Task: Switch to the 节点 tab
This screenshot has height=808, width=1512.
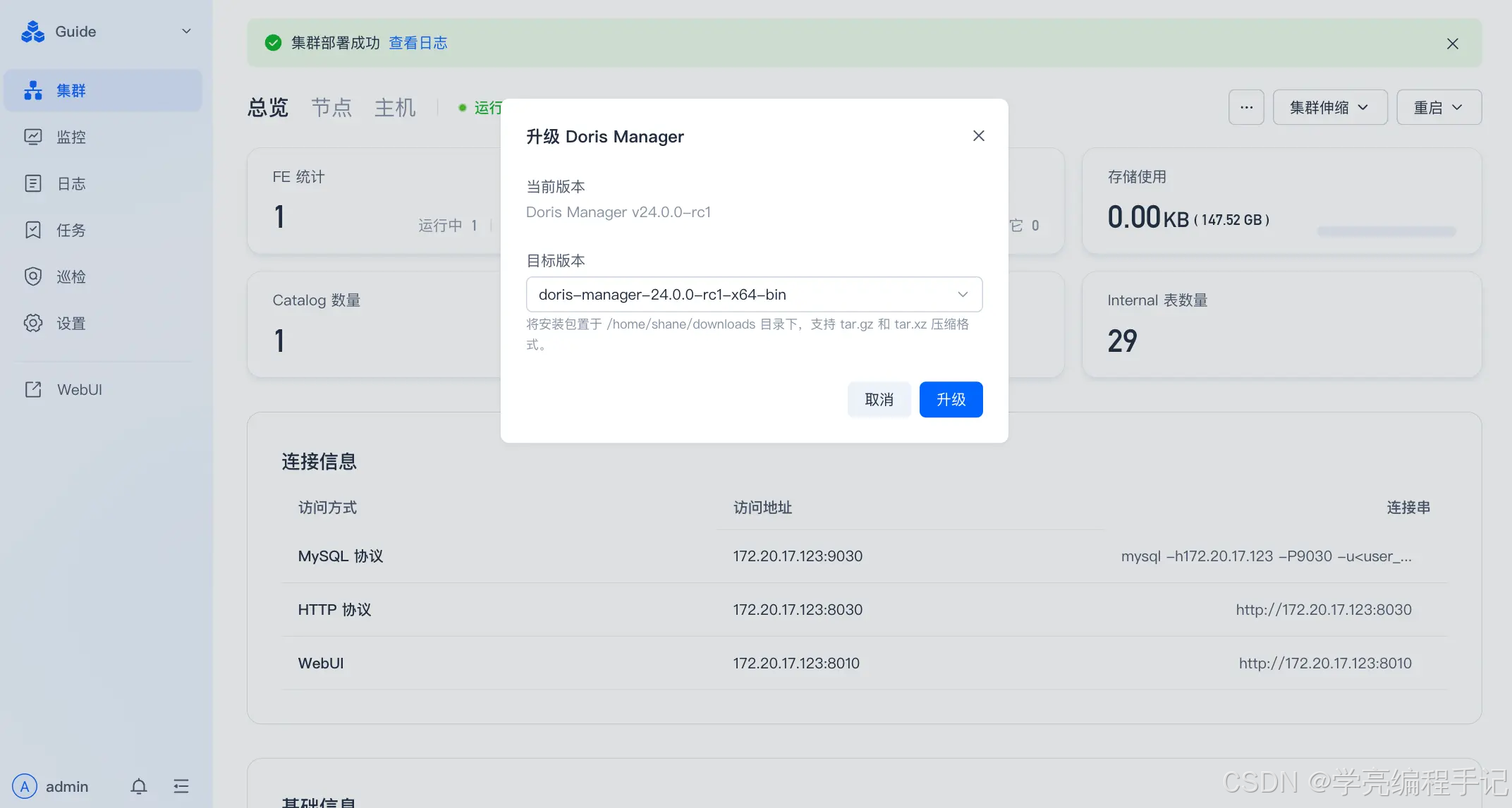Action: pos(331,107)
